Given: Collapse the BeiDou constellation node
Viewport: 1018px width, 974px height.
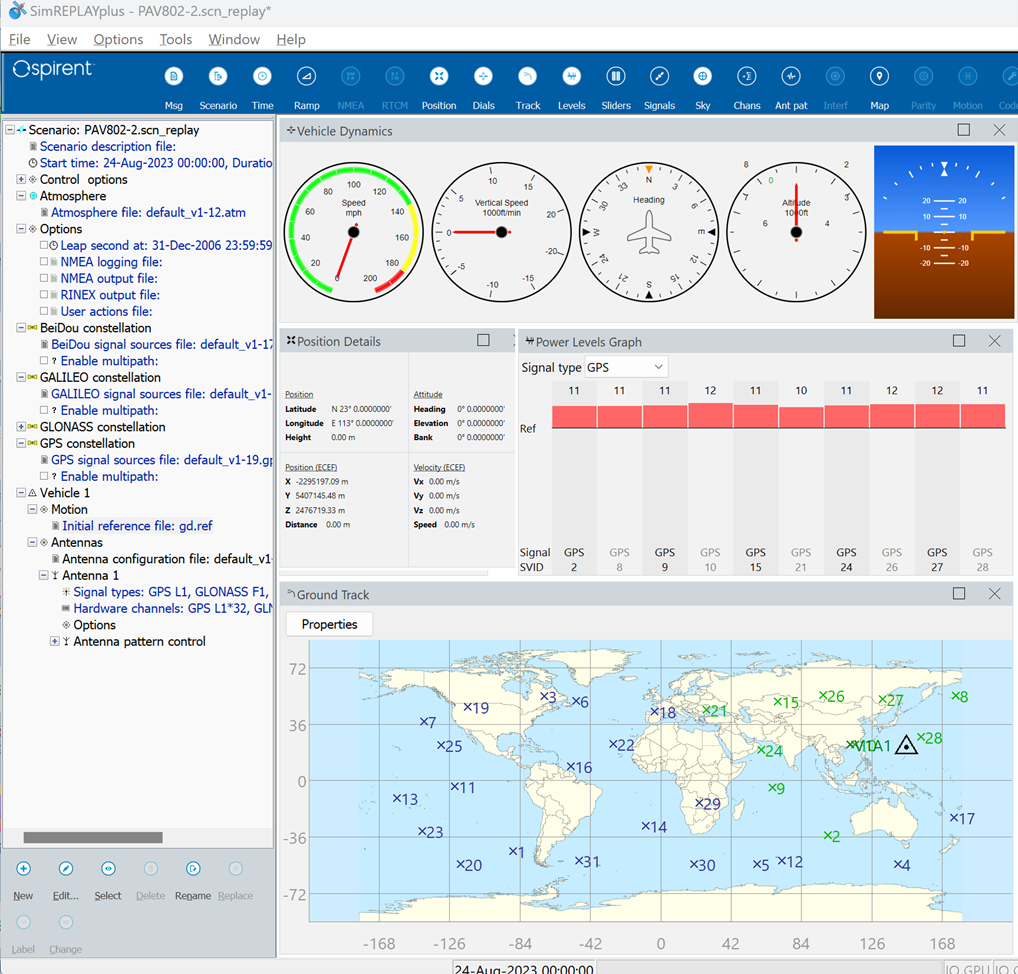Looking at the screenshot, I should point(21,328).
